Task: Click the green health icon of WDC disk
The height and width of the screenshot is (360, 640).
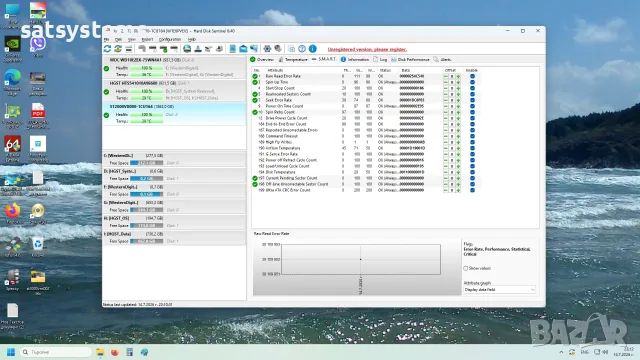Action: pos(107,69)
